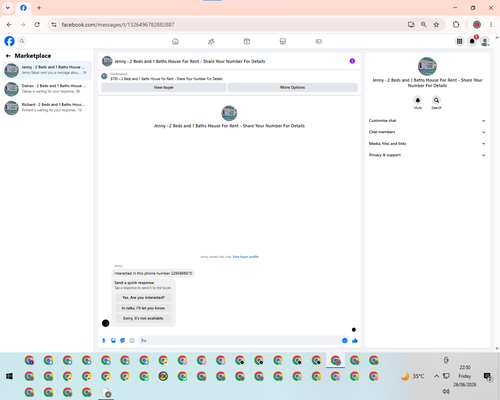Click the browser address bar
500x400 pixels.
tap(230, 25)
